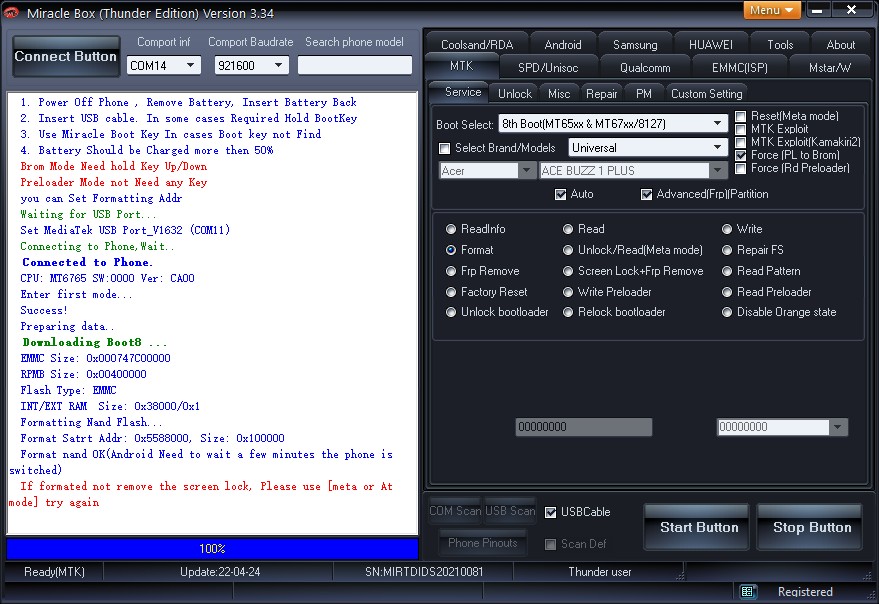Click the Phone Pinouts button
This screenshot has height=604, width=879.
483,542
